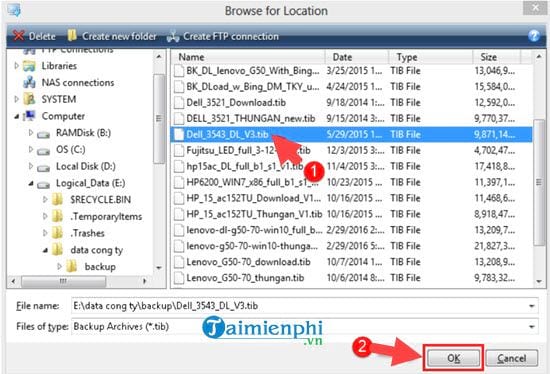Click folder tree scroll up arrow

159,56
